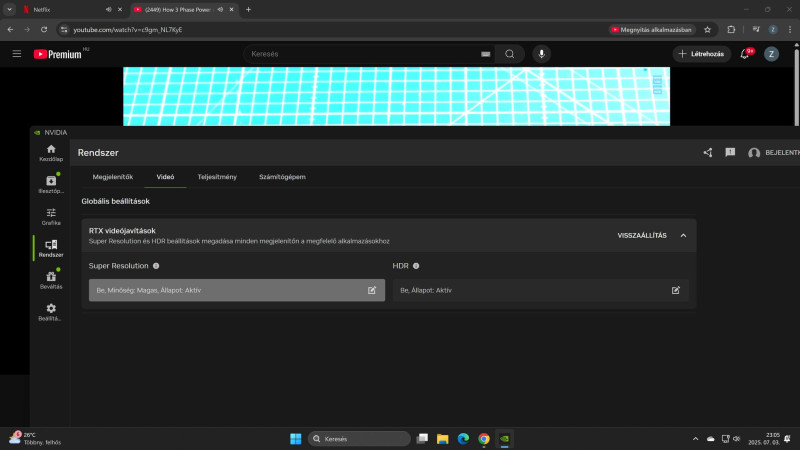Reload the page in Chrome
Image resolution: width=800 pixels, height=450 pixels.
44,30
